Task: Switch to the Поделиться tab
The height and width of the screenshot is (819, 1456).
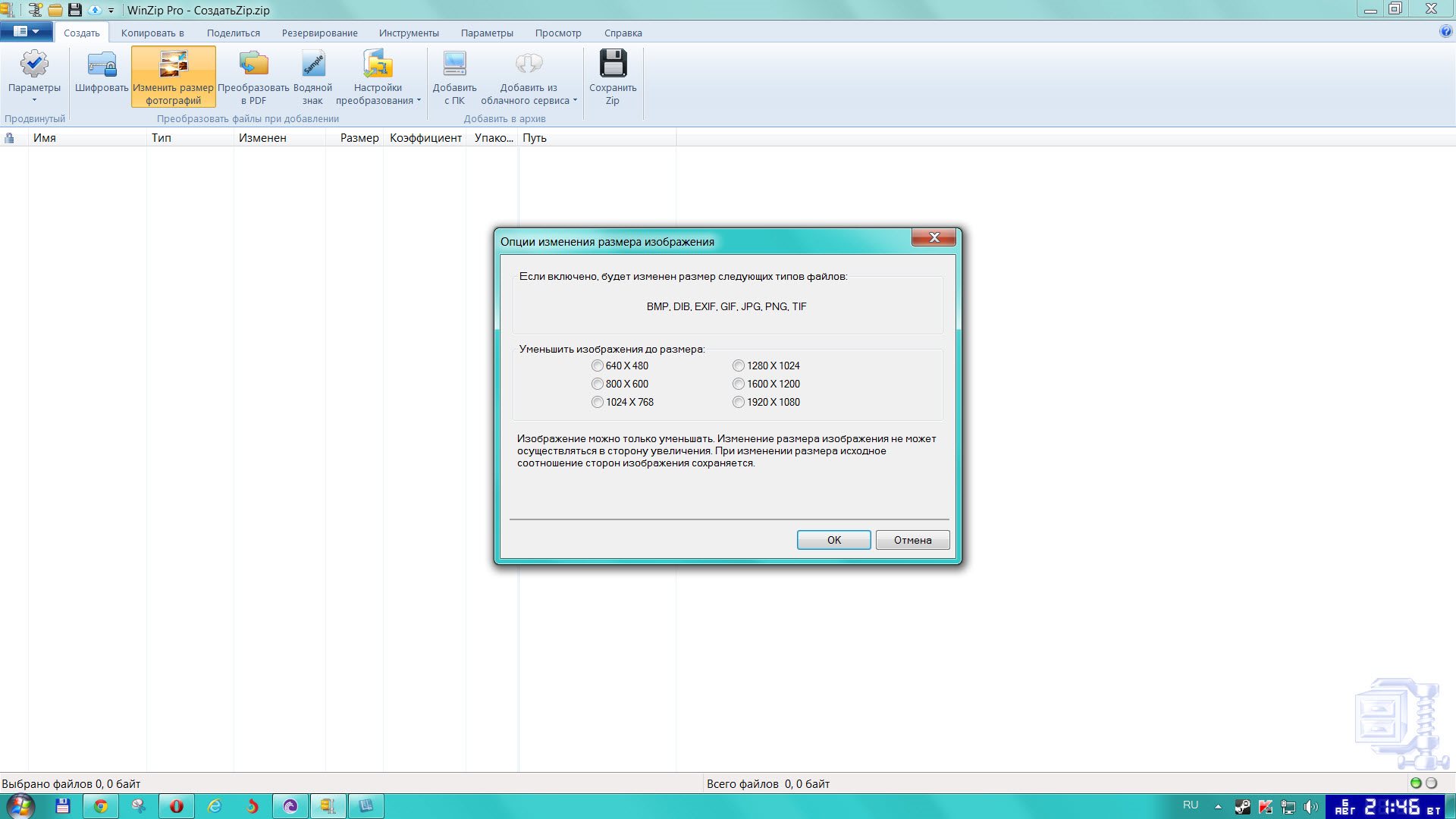Action: click(x=234, y=33)
